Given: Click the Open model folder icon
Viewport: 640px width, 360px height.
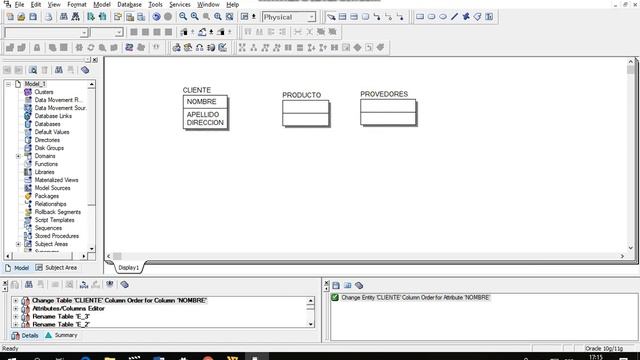Looking at the screenshot, I should coord(21,17).
